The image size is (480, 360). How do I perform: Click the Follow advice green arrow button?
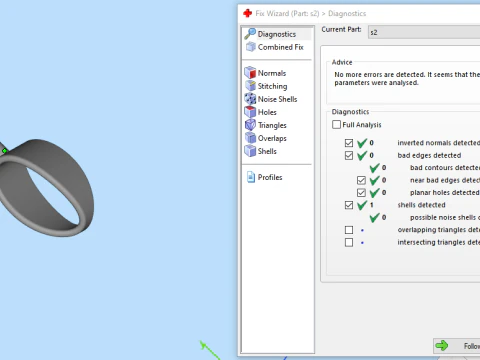pos(457,346)
